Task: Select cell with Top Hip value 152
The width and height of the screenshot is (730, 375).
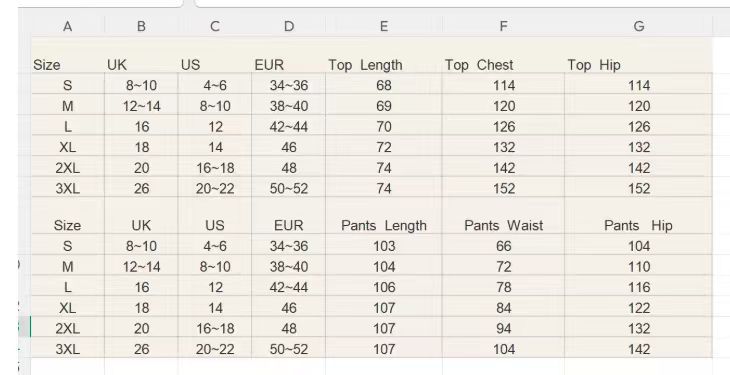Action: (639, 188)
